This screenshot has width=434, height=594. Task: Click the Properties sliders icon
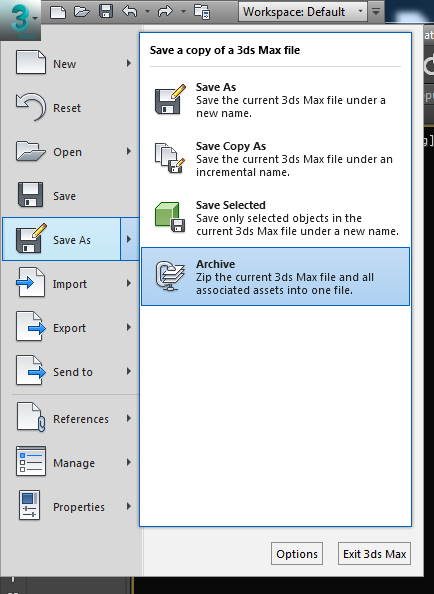pos(29,505)
